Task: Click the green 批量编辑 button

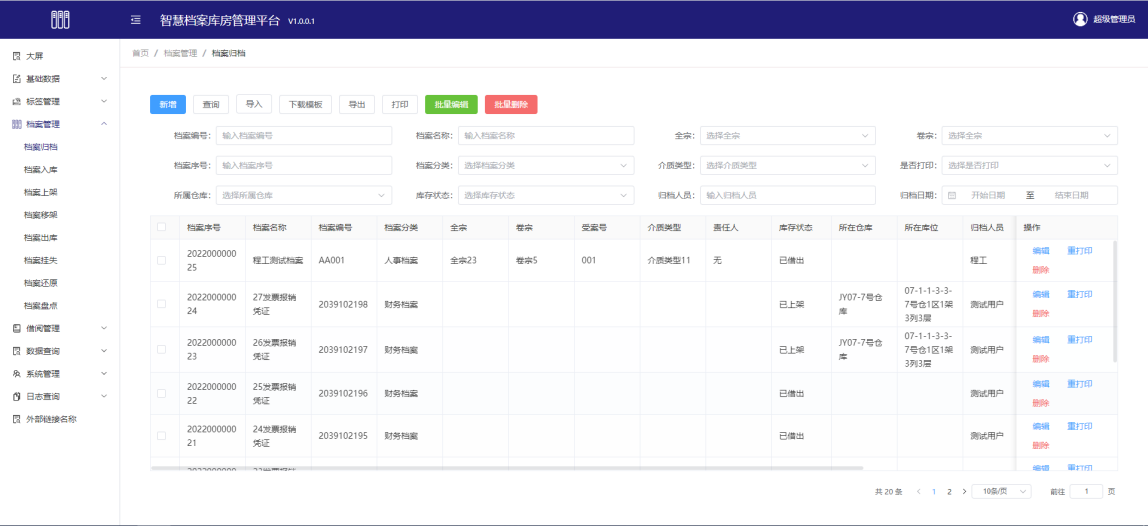Action: pyautogui.click(x=451, y=104)
